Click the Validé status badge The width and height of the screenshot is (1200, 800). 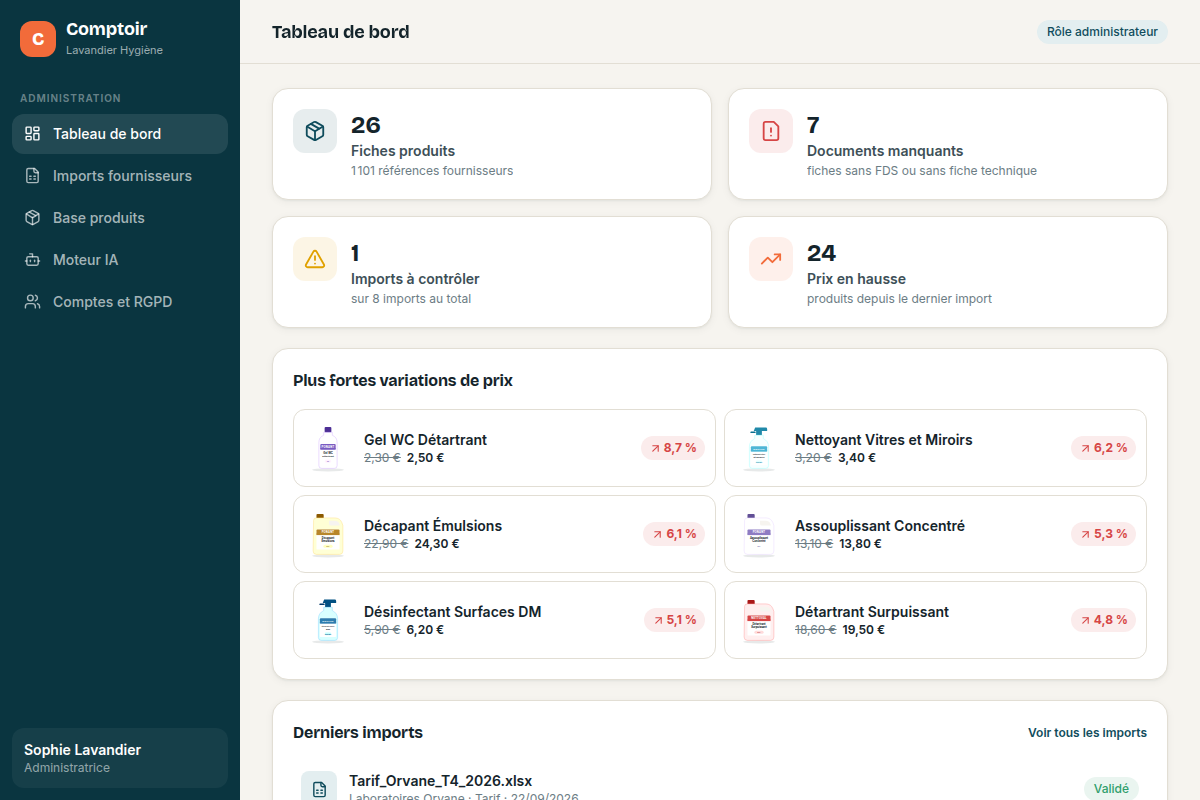coord(1111,789)
